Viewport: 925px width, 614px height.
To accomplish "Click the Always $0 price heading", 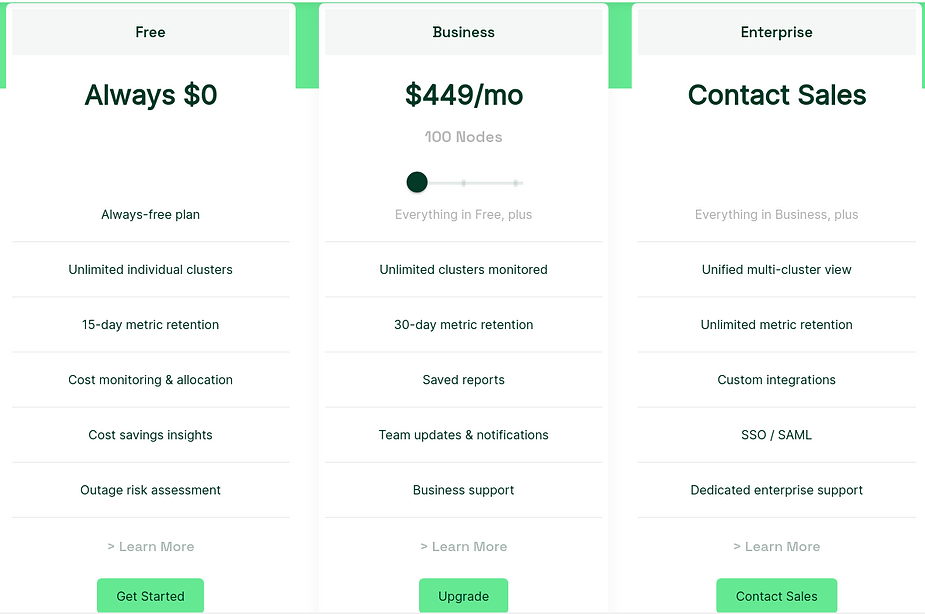I will tap(151, 95).
